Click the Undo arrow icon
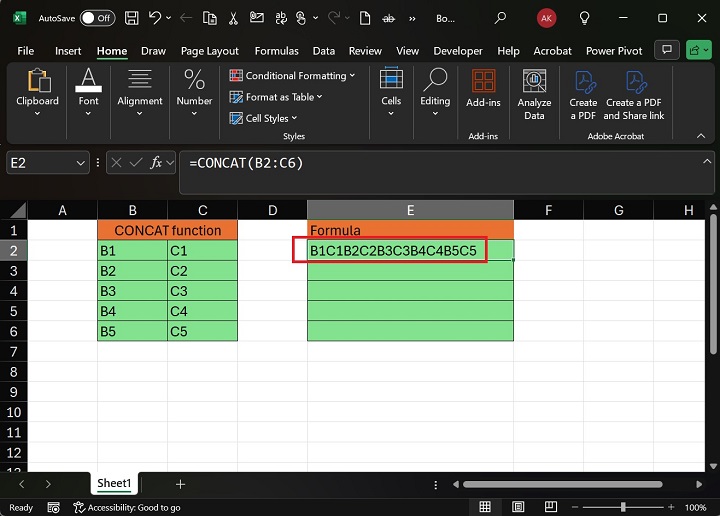This screenshot has width=720, height=516. point(155,18)
